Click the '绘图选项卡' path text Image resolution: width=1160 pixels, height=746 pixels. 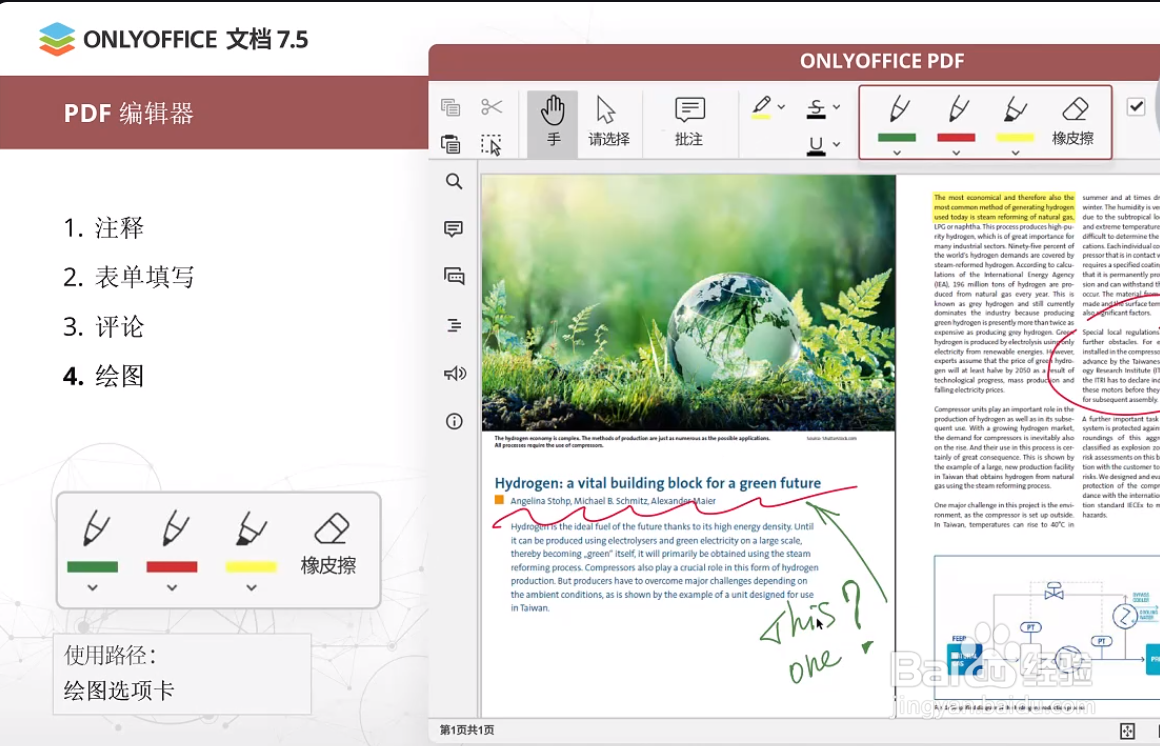coord(118,690)
